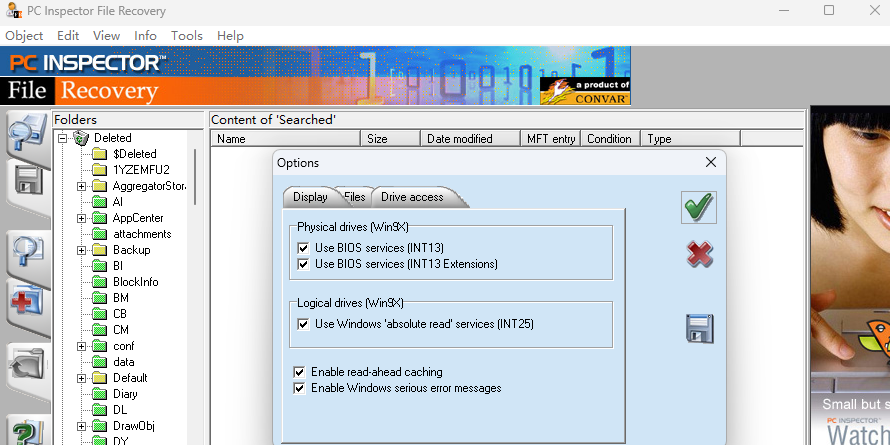Sort by Type column header
The height and width of the screenshot is (445, 890).
coord(690,138)
